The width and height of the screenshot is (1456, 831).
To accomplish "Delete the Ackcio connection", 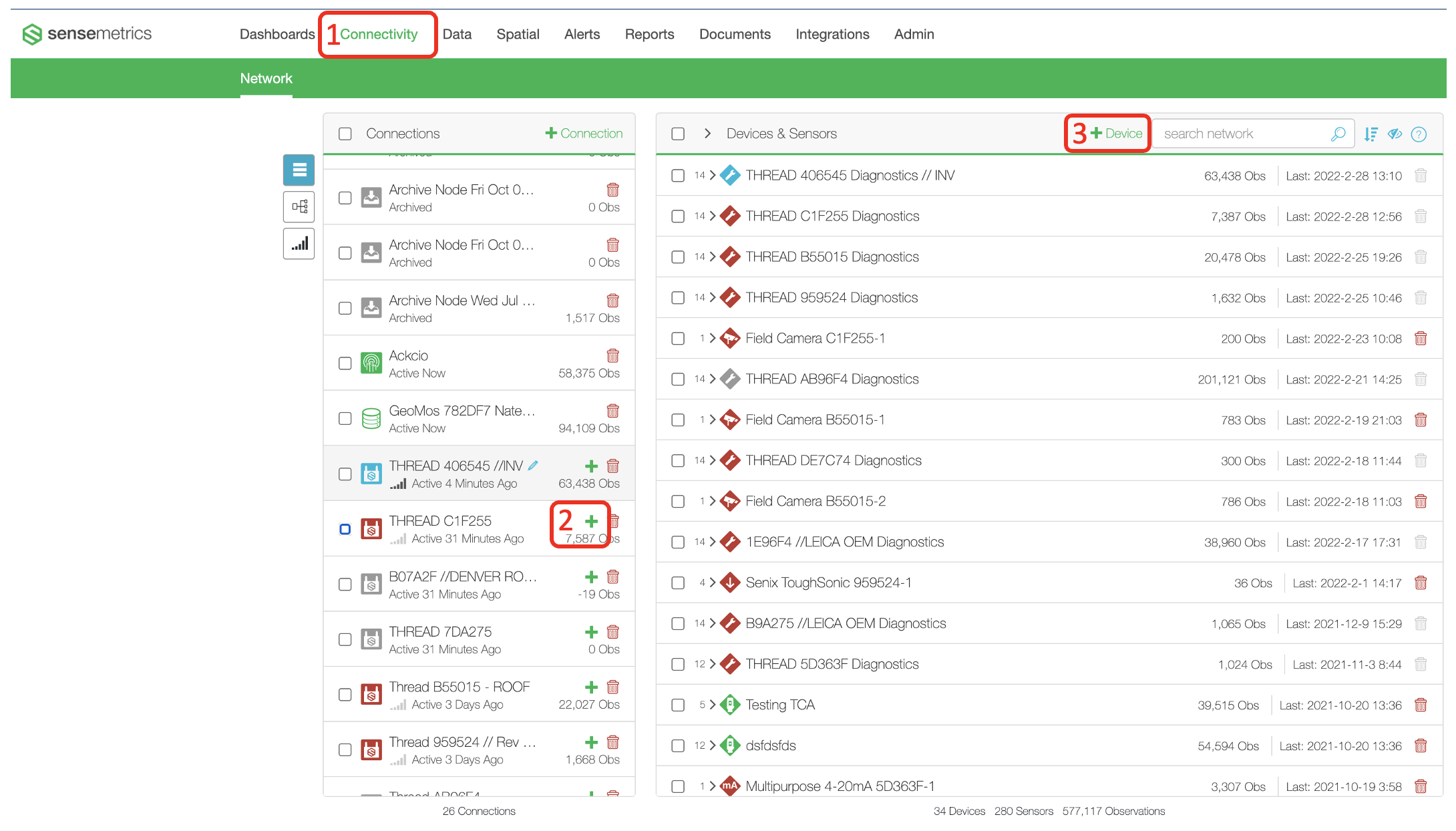I will tap(612, 355).
